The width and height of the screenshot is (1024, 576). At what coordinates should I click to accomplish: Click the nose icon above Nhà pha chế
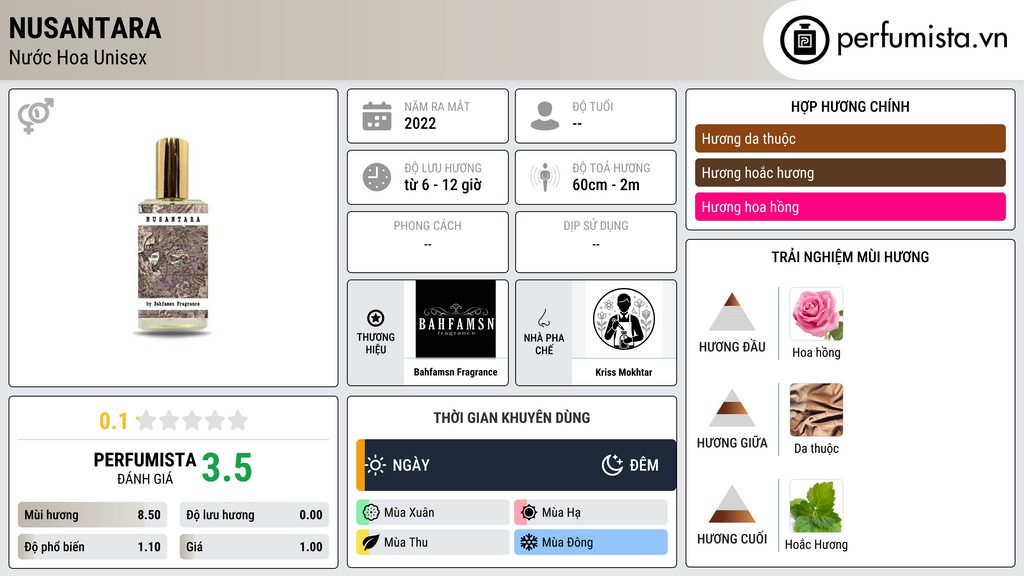tap(543, 318)
